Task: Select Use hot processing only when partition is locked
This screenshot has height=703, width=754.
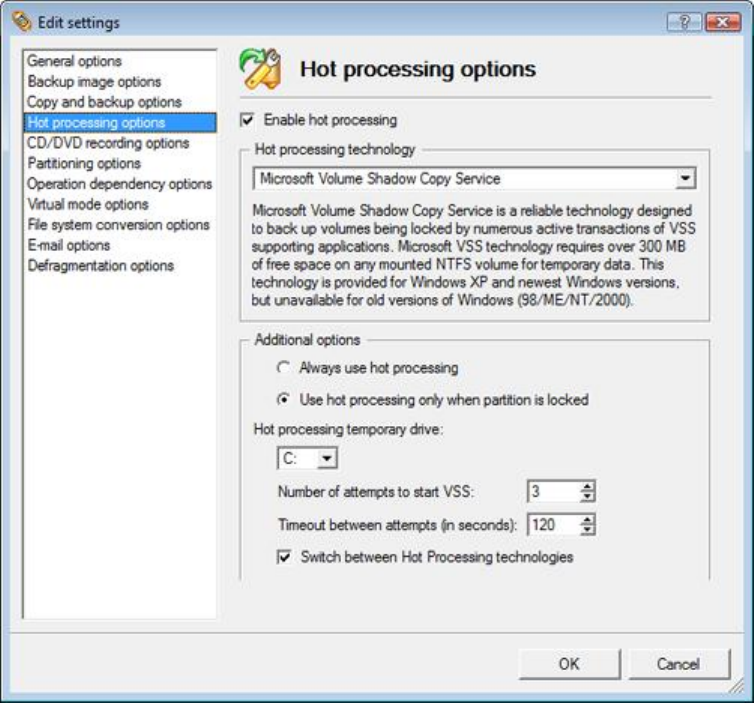Action: pos(284,400)
